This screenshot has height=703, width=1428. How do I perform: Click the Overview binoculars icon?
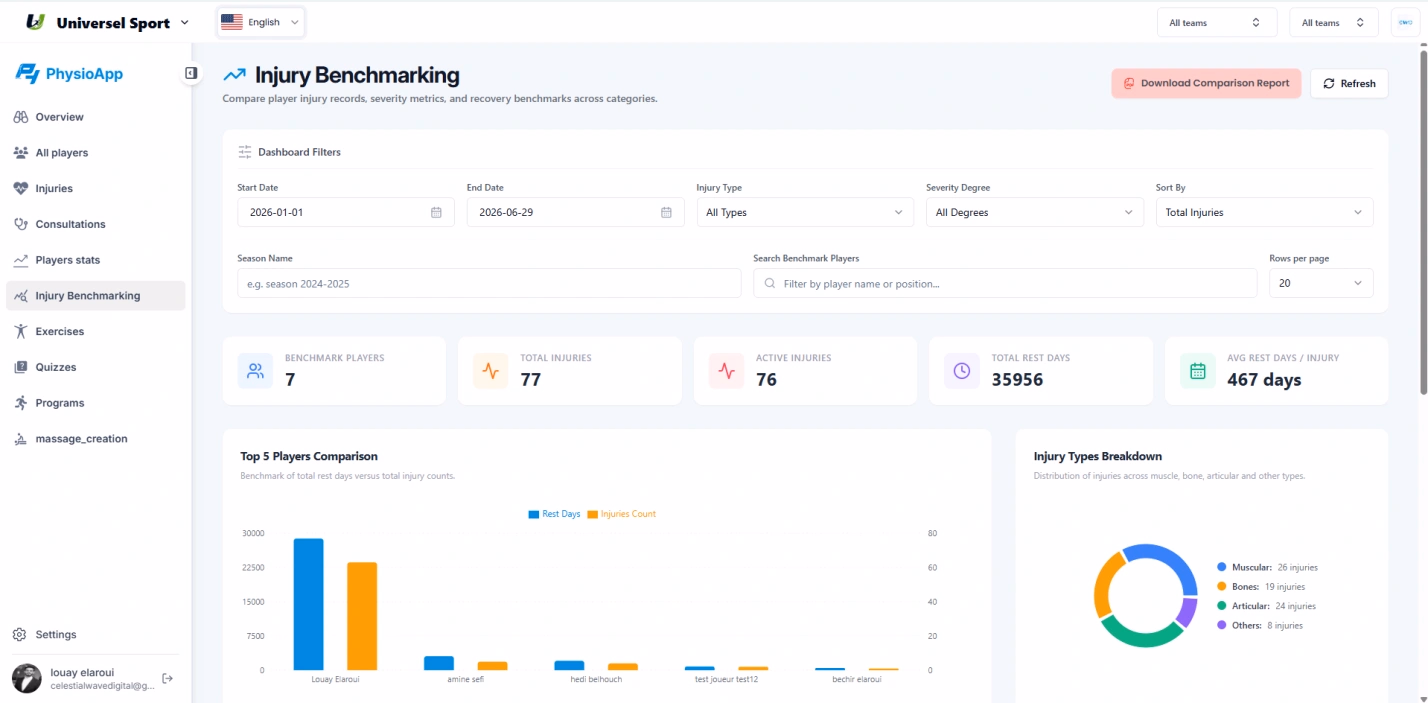[x=20, y=117]
